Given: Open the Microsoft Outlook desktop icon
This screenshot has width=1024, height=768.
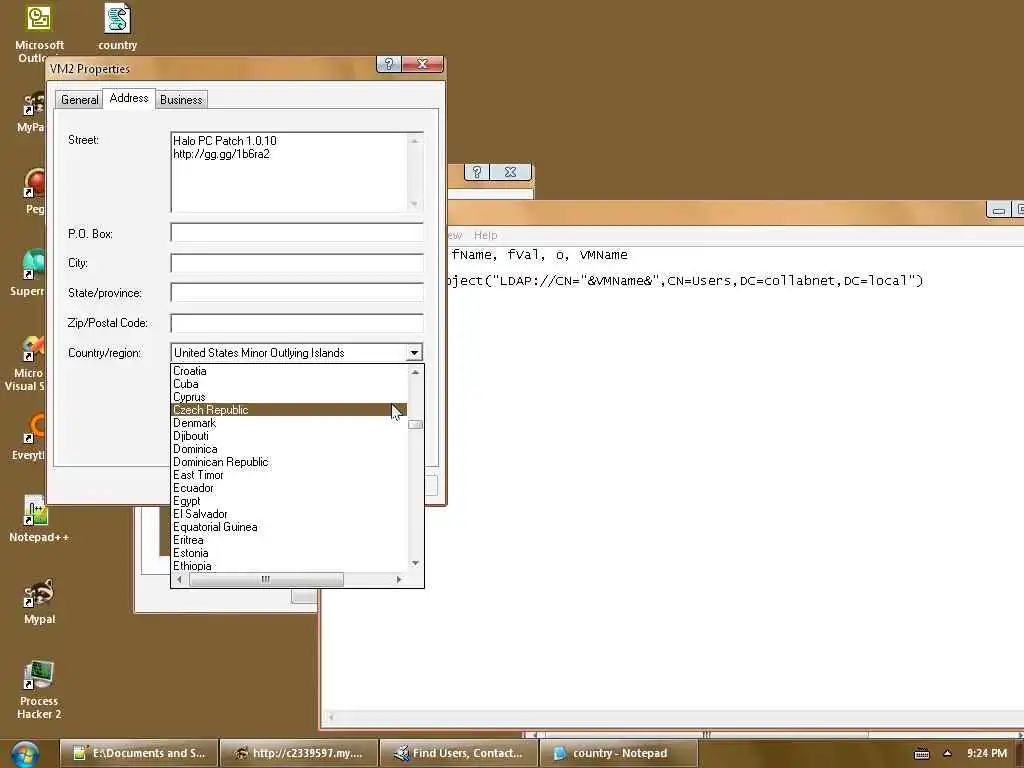Looking at the screenshot, I should tap(39, 31).
